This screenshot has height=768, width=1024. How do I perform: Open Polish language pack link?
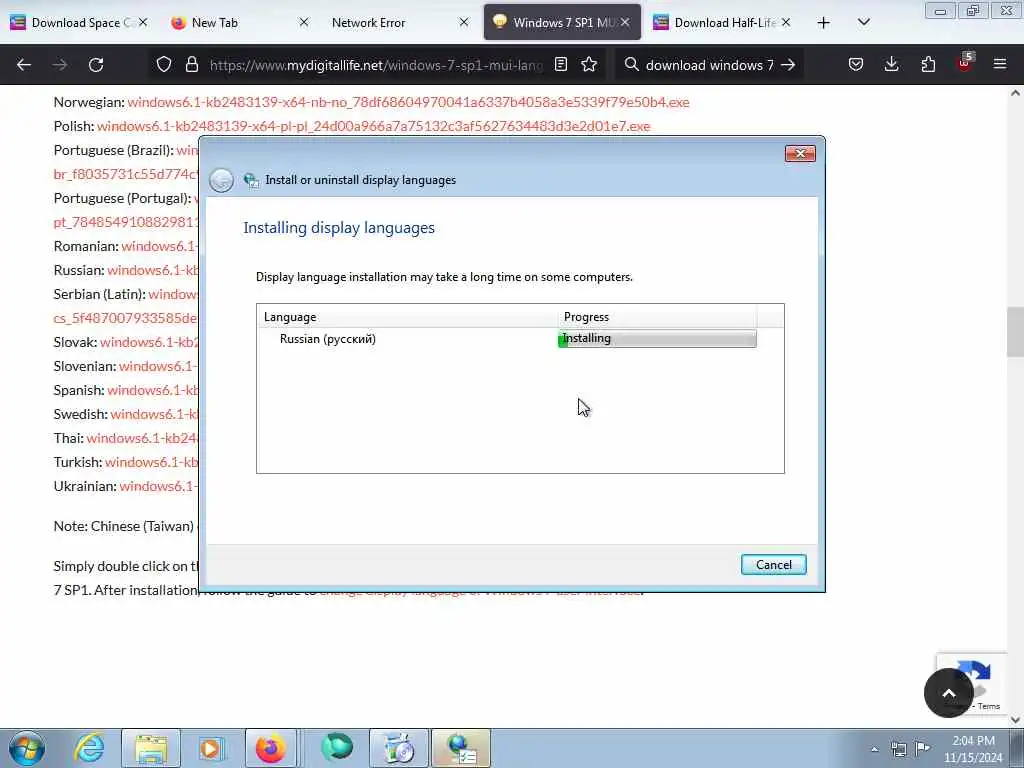point(374,126)
